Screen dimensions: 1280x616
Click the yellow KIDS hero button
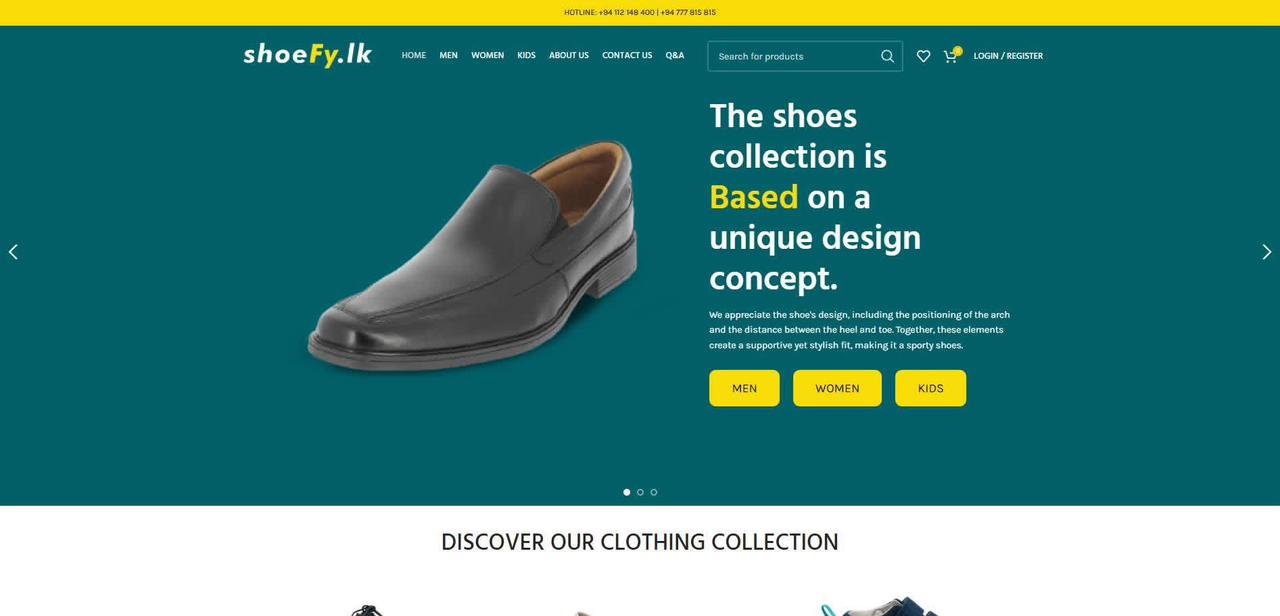pyautogui.click(x=931, y=388)
